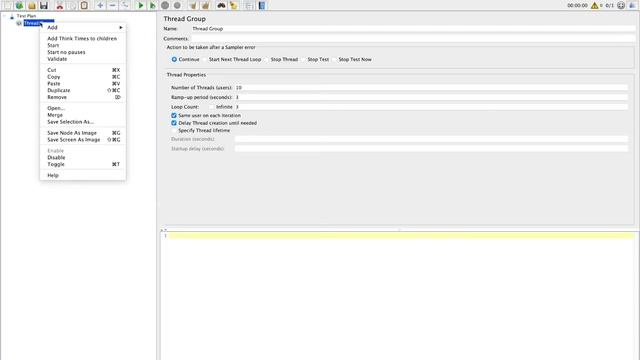
Task: Click the Shutdown test toolbar icon
Action: tap(177, 5)
